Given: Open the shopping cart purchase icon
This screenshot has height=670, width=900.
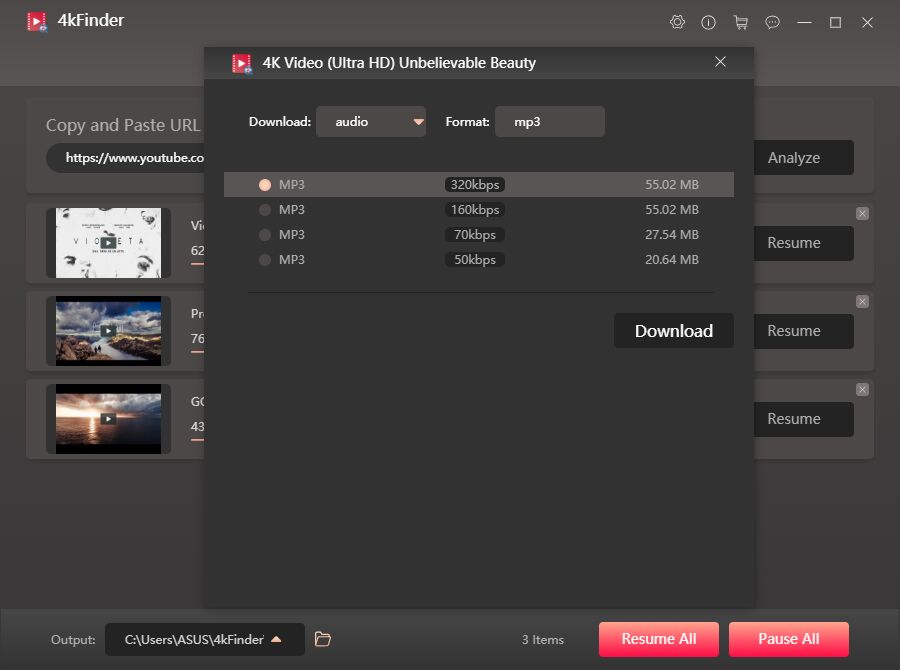Looking at the screenshot, I should pos(741,22).
